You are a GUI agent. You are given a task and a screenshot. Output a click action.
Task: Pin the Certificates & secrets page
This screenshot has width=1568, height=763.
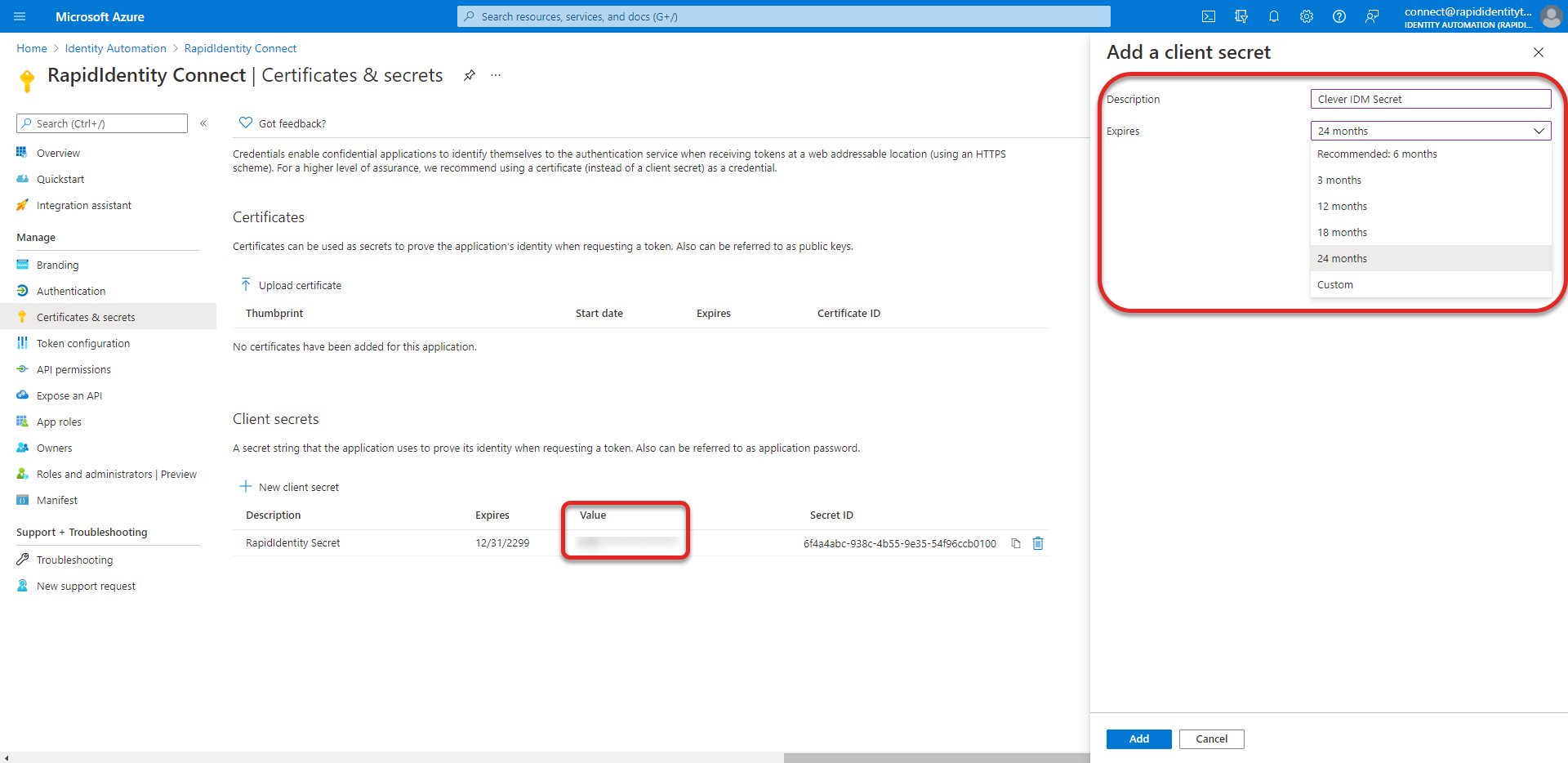[470, 75]
